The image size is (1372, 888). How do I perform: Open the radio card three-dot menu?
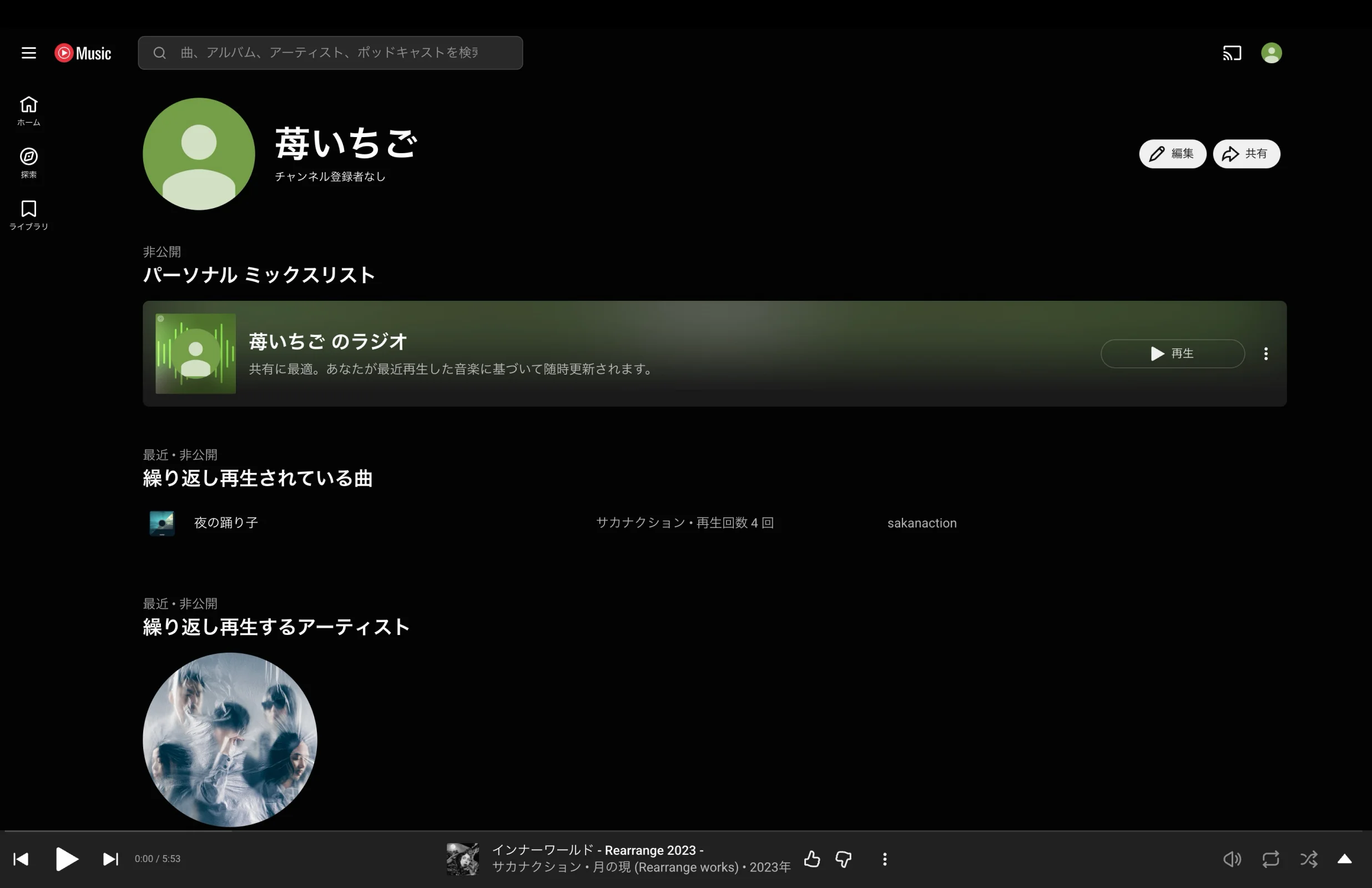tap(1266, 354)
